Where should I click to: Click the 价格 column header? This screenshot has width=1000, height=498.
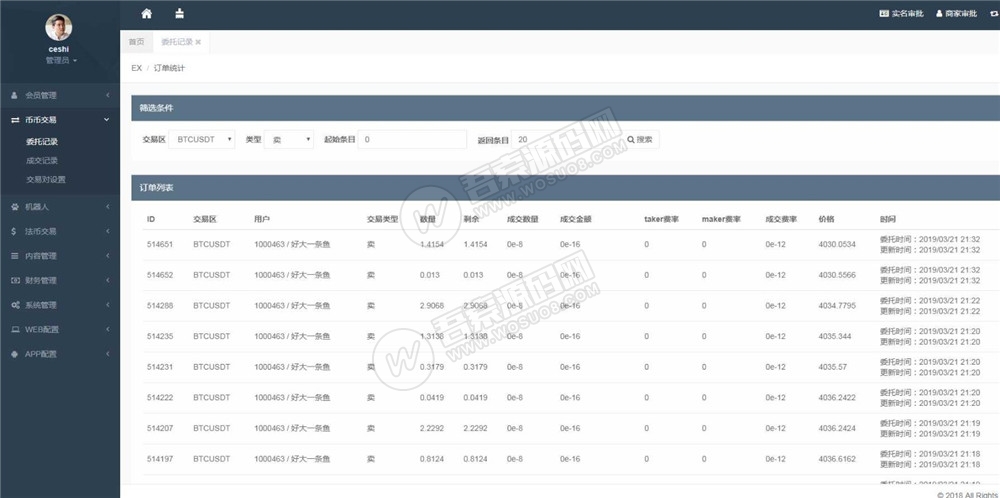827,219
